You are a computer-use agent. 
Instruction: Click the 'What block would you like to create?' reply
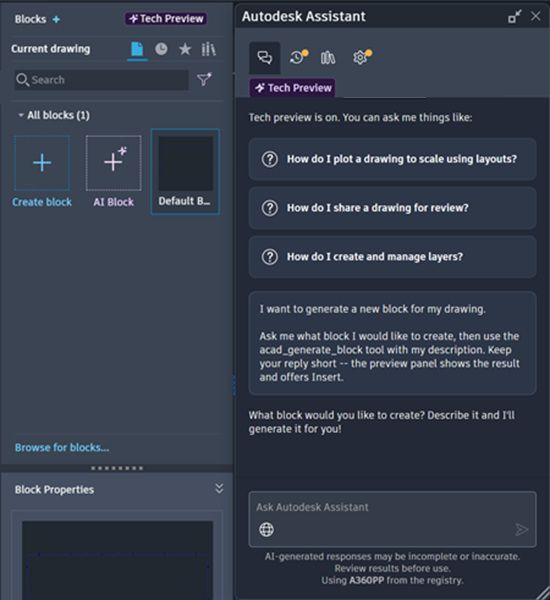[382, 422]
